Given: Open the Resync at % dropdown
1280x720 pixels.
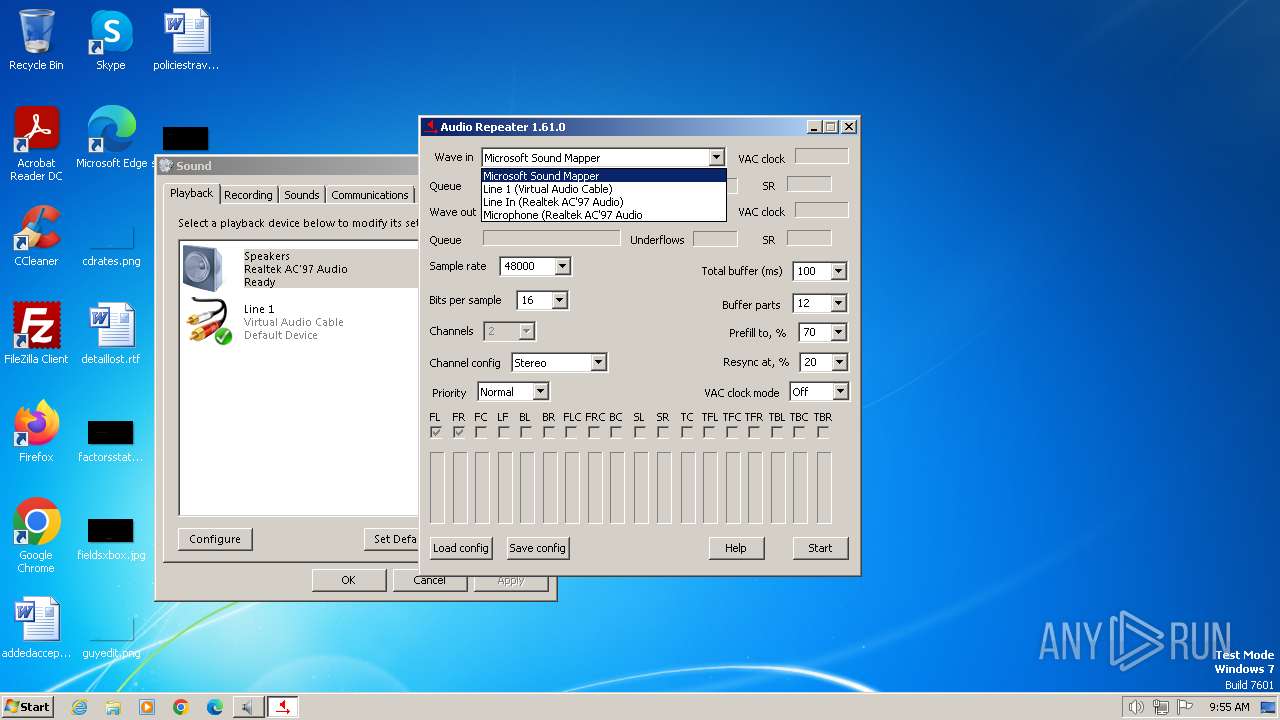Looking at the screenshot, I should tap(838, 362).
